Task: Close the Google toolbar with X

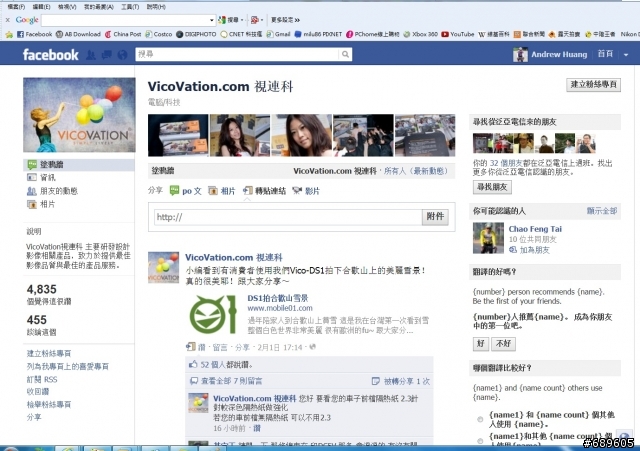Action: tap(7, 20)
